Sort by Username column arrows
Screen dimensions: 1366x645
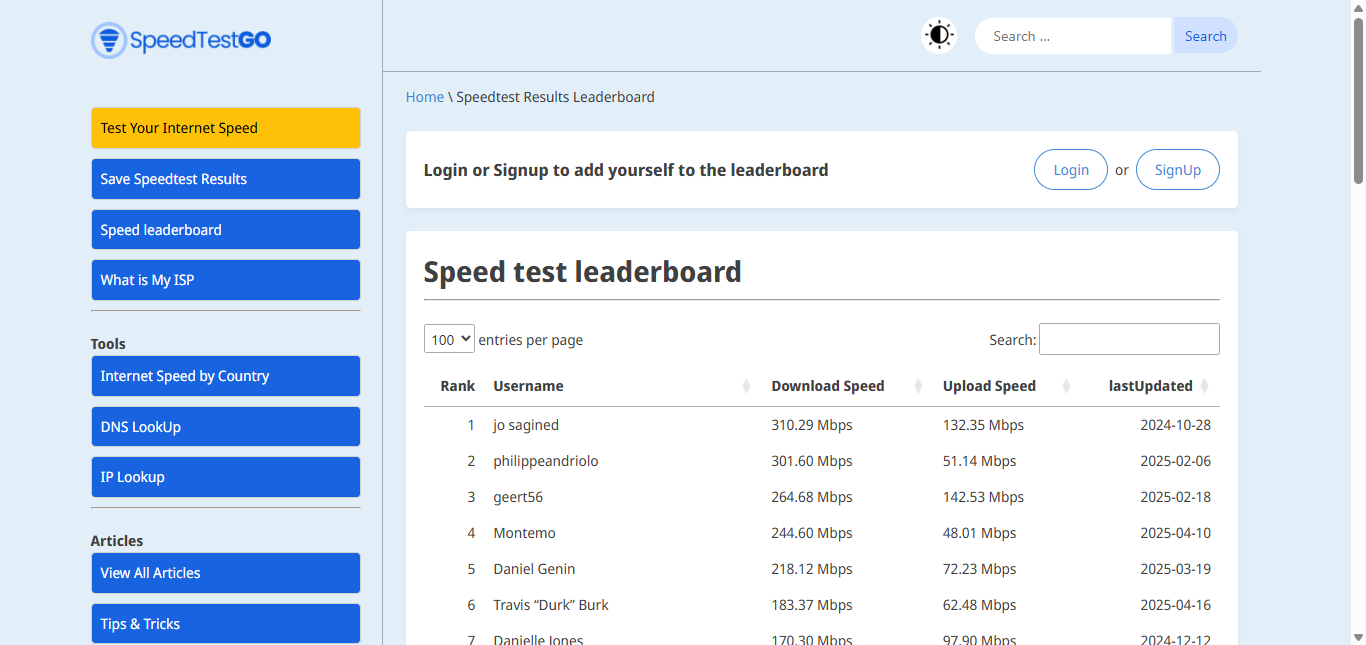pyautogui.click(x=746, y=386)
